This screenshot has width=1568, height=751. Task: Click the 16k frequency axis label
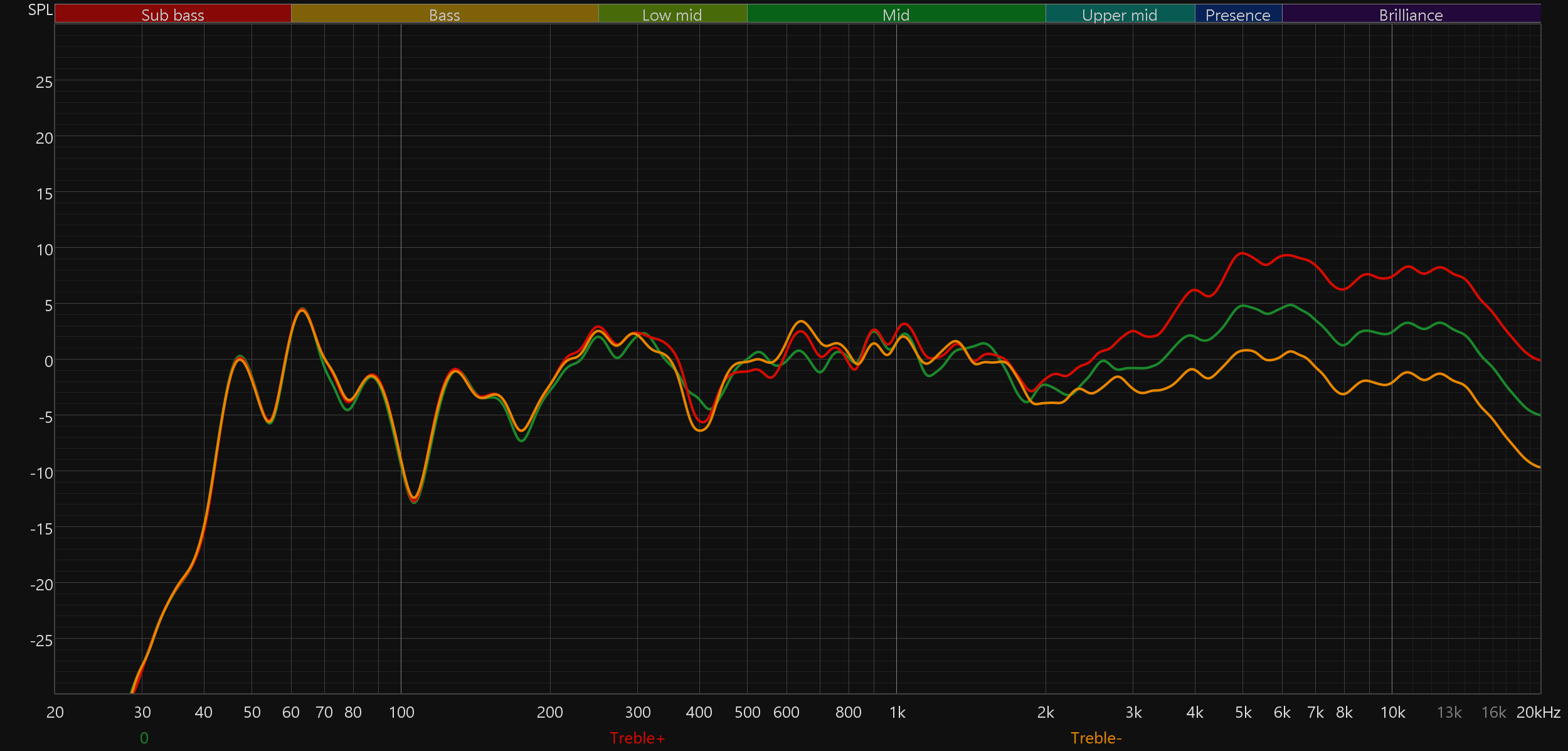point(1493,712)
